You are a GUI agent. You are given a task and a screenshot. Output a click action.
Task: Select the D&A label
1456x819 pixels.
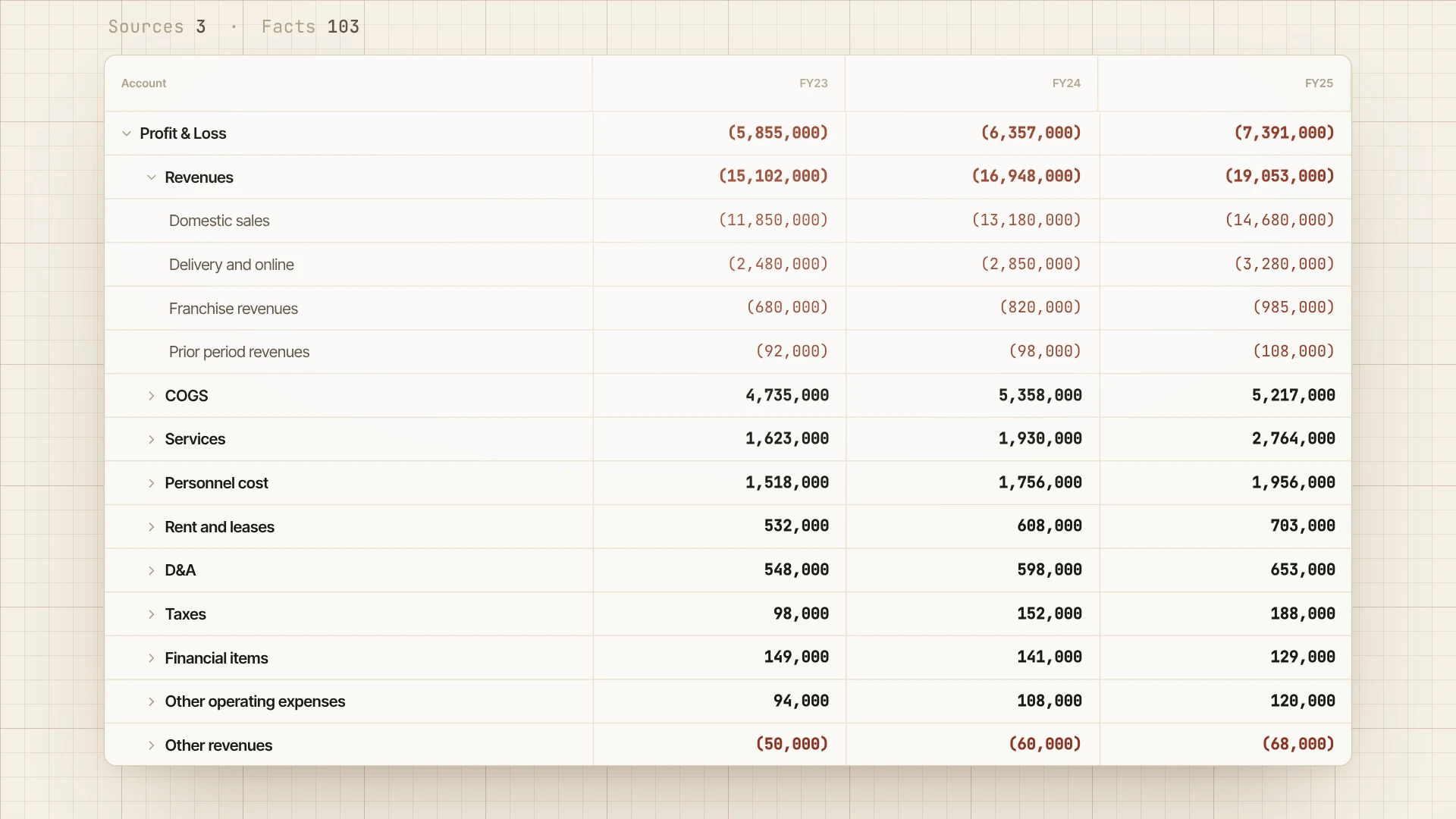click(x=180, y=570)
